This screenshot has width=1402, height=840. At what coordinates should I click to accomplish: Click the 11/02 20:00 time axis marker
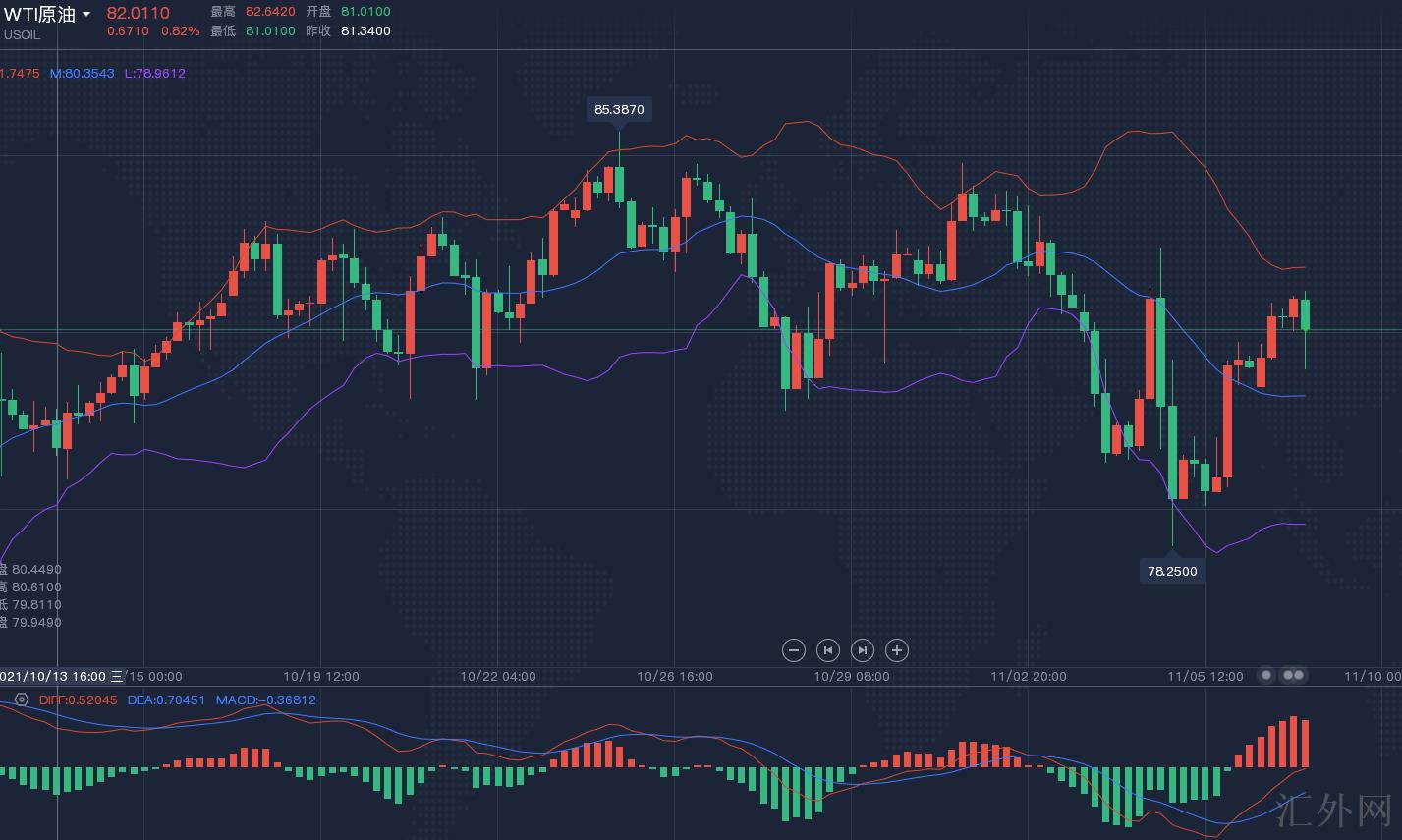(1028, 676)
